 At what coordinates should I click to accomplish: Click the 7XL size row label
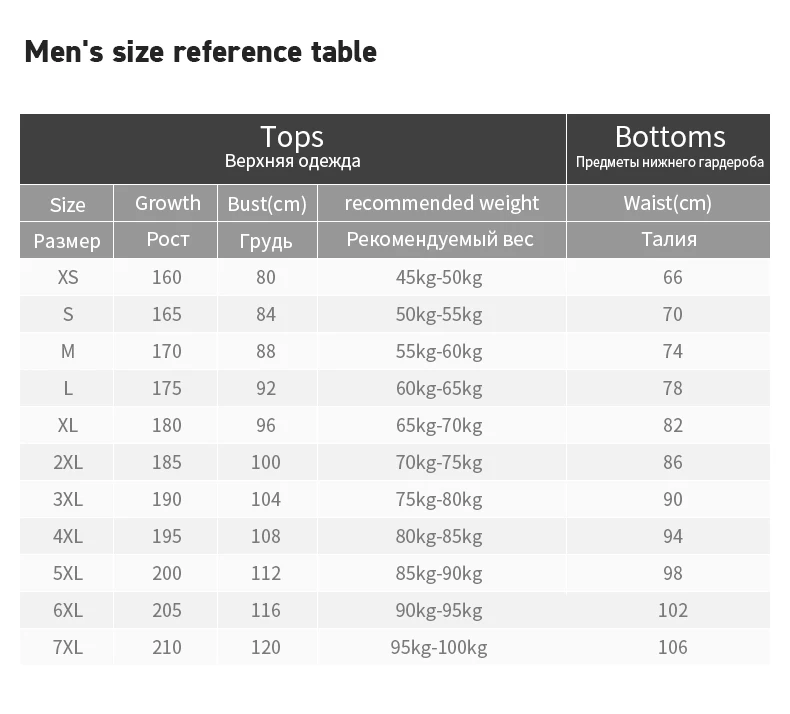coord(68,647)
